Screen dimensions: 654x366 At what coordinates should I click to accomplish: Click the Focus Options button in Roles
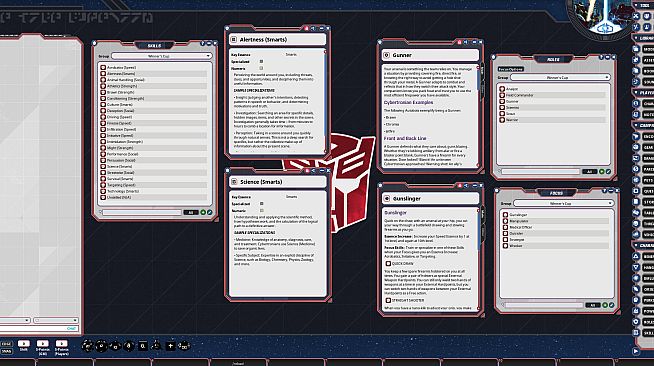511,69
